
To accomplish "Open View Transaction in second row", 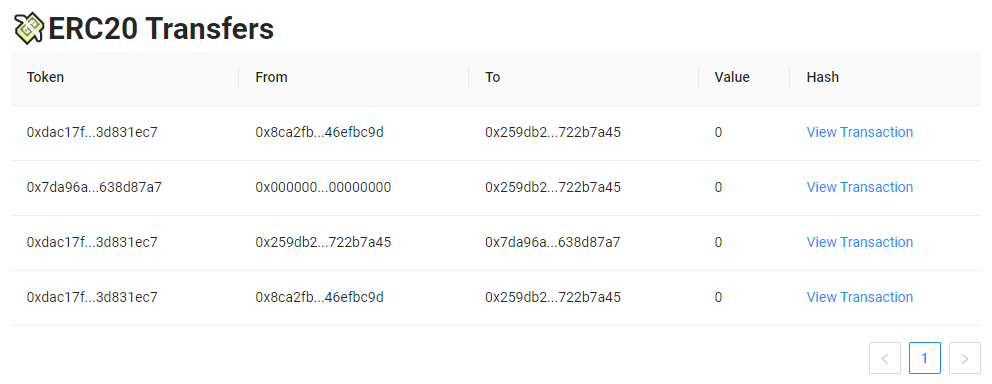I will [x=859, y=187].
